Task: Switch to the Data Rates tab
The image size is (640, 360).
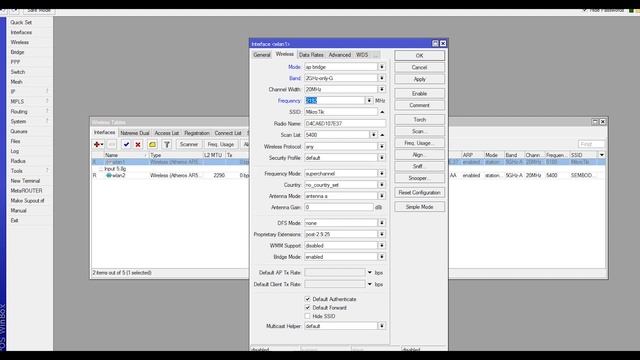Action: point(311,55)
